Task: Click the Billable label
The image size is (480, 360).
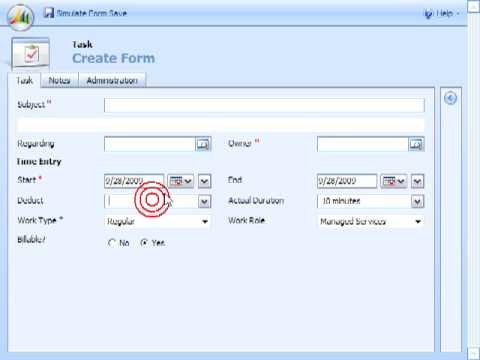Action: 31,240
